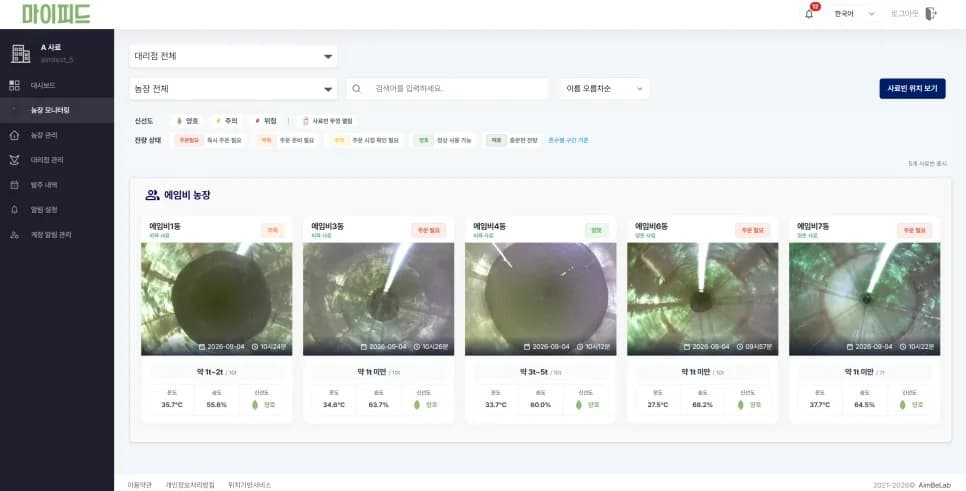Click the logout door icon
This screenshot has width=966, height=491.
click(931, 14)
